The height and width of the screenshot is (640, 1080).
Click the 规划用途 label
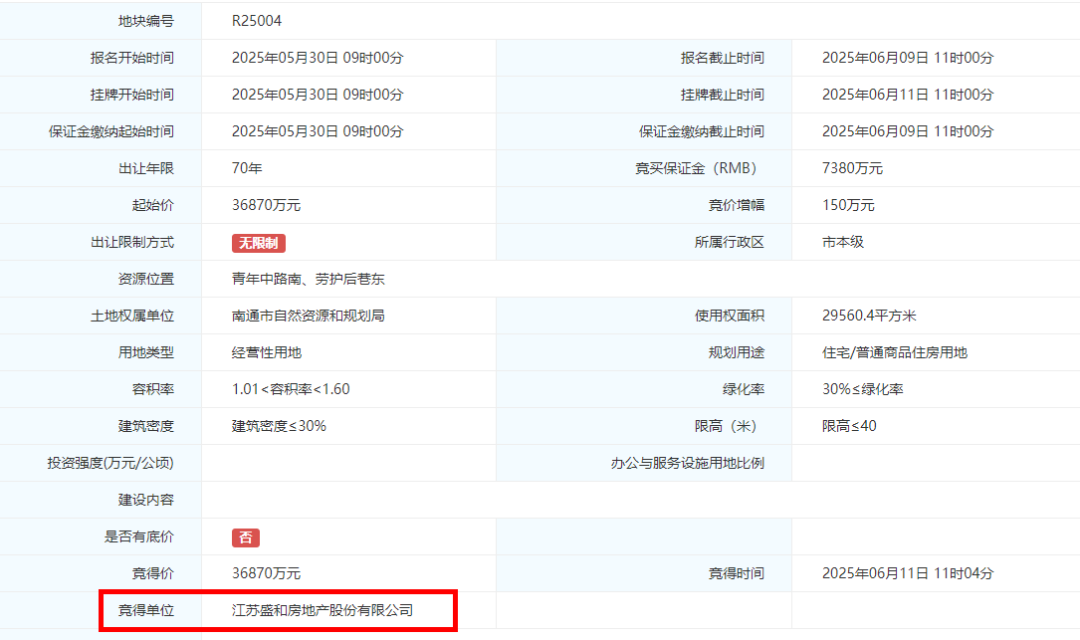pos(736,353)
